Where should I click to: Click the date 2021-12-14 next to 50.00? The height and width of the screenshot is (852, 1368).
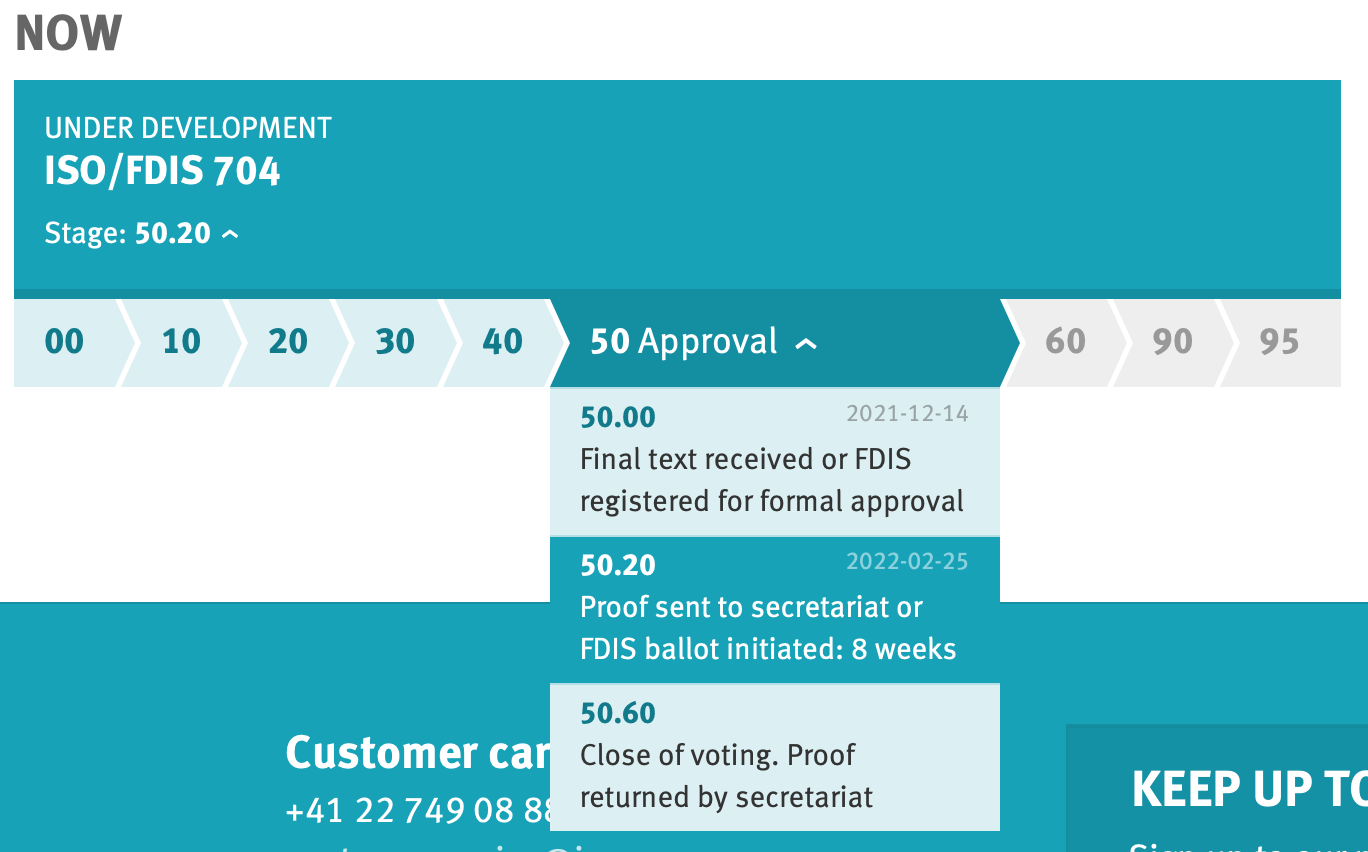(907, 412)
